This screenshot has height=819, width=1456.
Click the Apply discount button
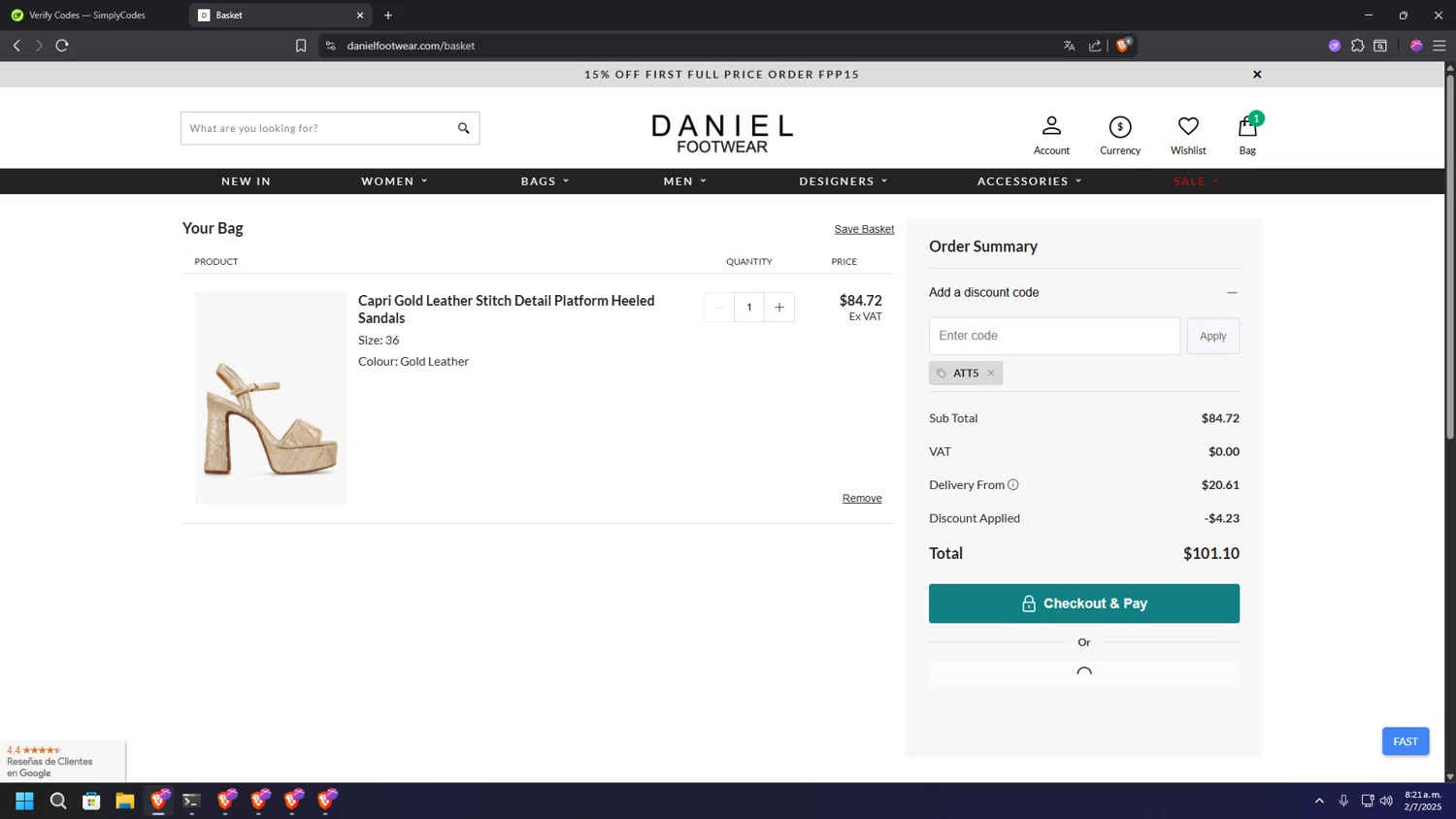(x=1212, y=336)
